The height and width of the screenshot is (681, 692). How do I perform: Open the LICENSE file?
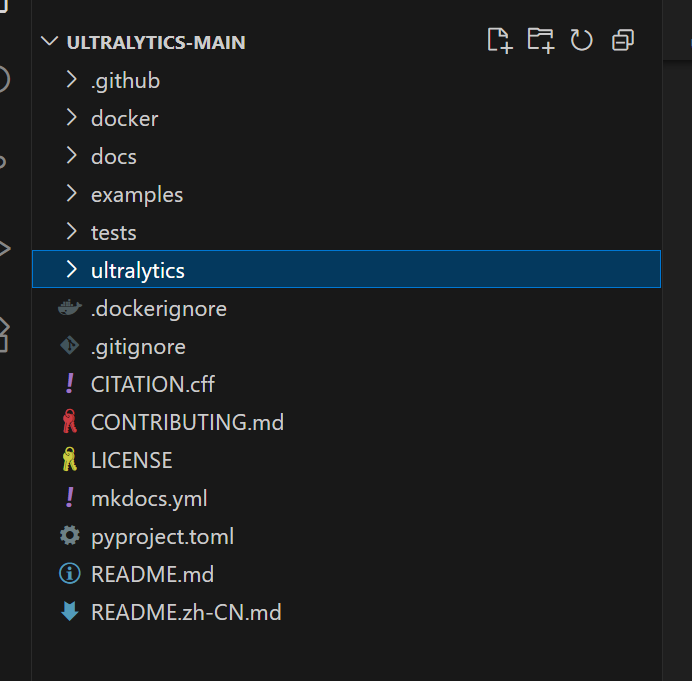tap(132, 460)
